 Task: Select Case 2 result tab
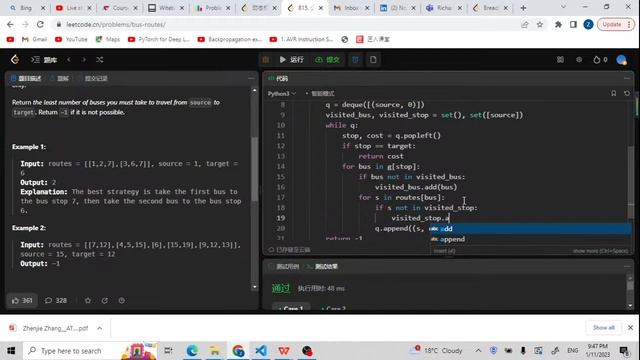coord(333,308)
